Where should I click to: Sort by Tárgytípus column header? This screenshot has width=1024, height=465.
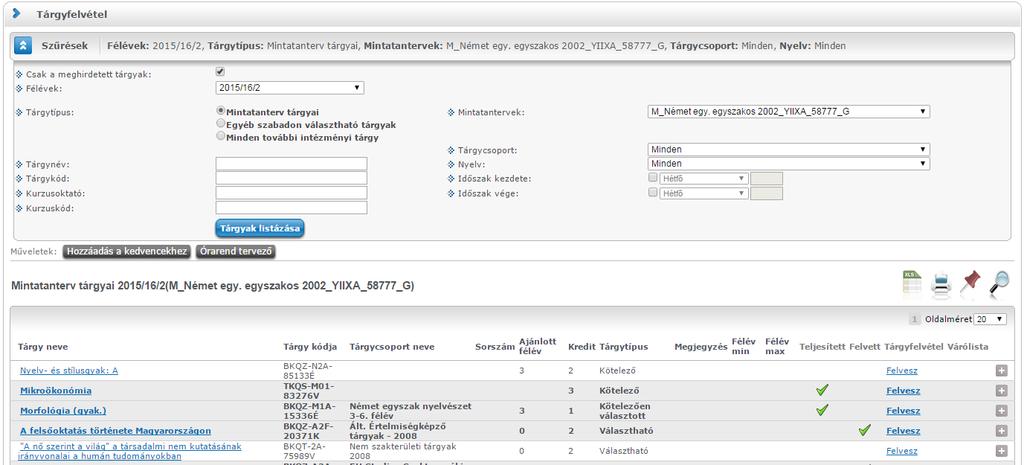[x=624, y=347]
